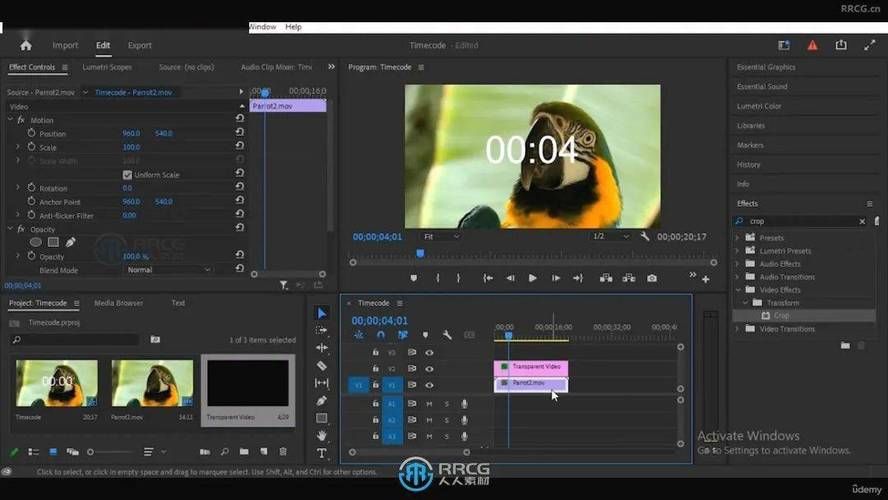The height and width of the screenshot is (500, 888).
Task: Open the Media Browser tab
Action: (x=118, y=303)
